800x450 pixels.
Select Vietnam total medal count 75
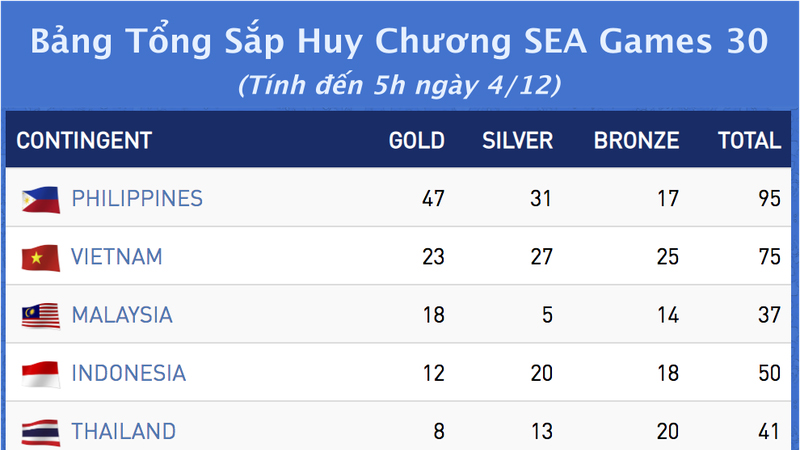pyautogui.click(x=769, y=257)
